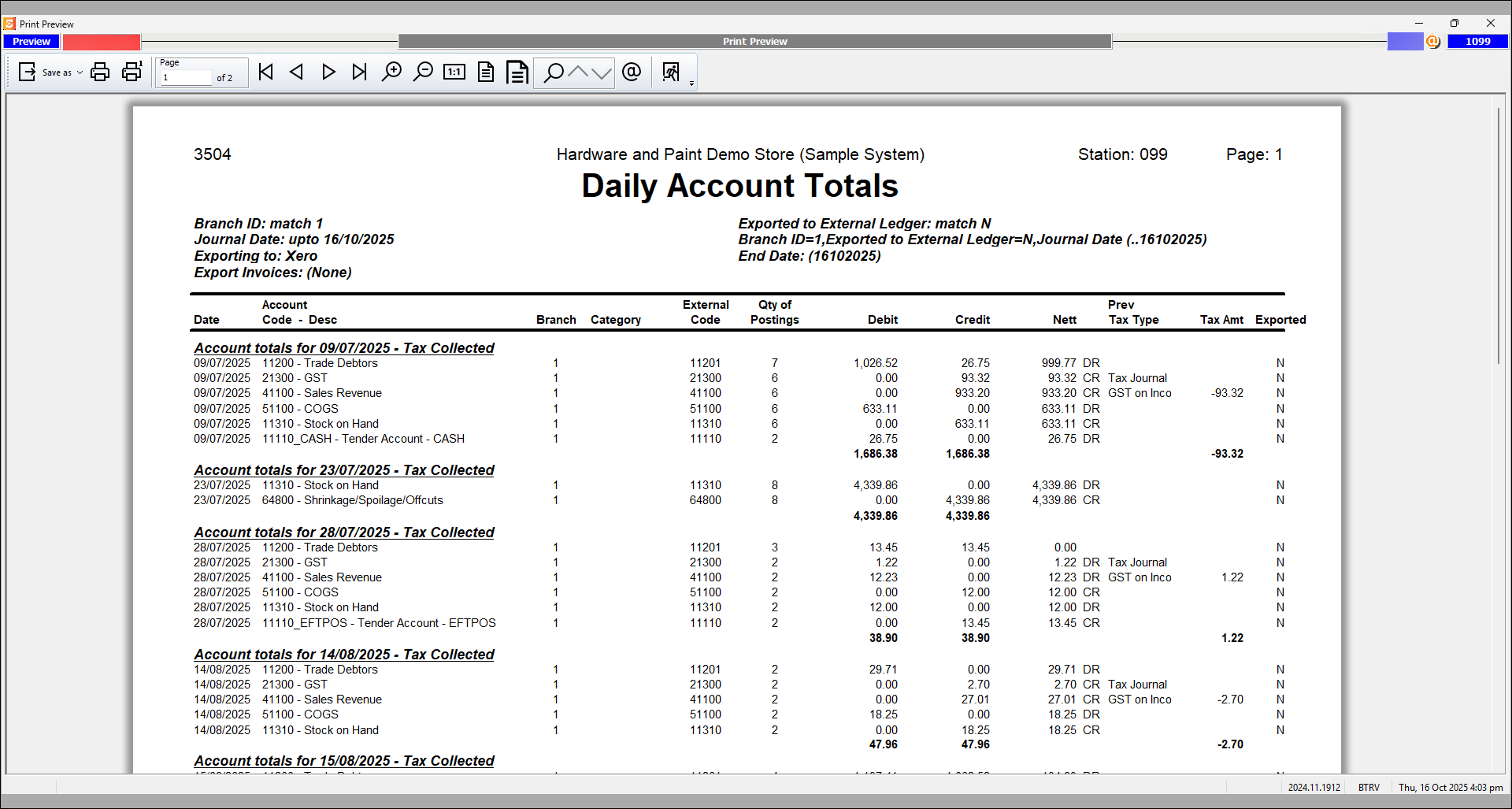Screen dimensions: 1512x809
Task: Zoom out of the report preview
Action: [x=423, y=72]
